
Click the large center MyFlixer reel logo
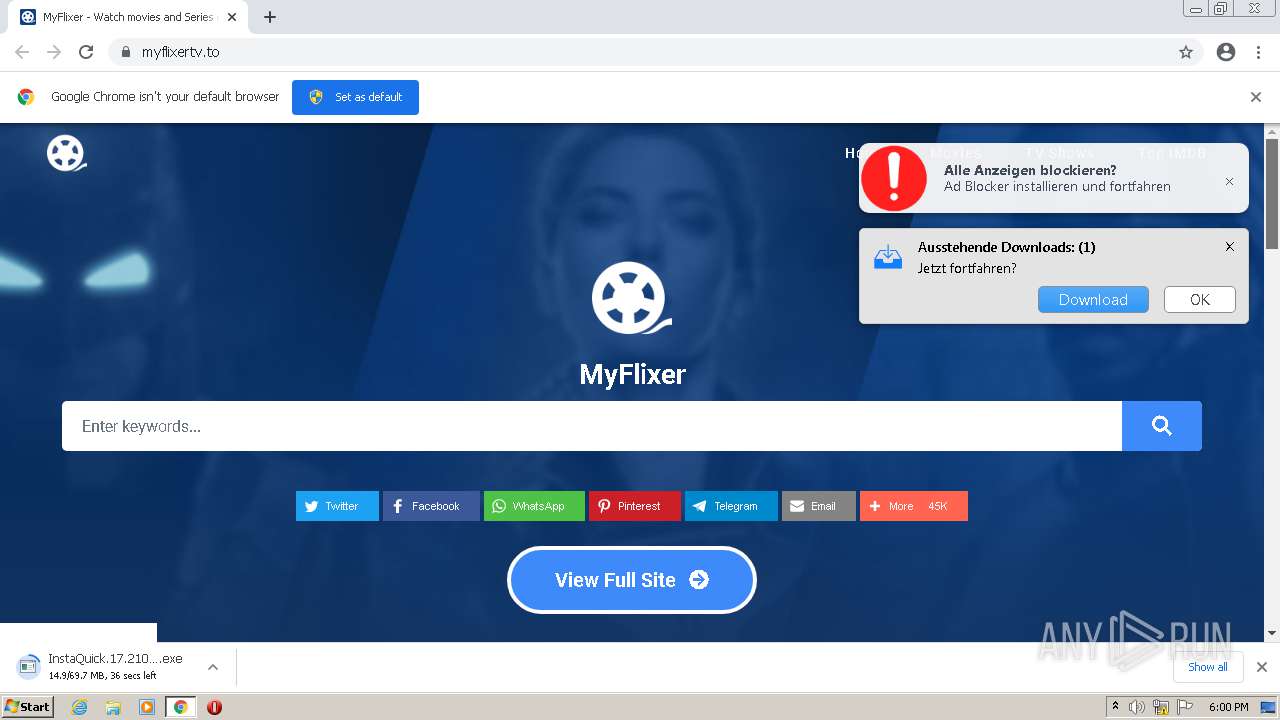coord(631,298)
